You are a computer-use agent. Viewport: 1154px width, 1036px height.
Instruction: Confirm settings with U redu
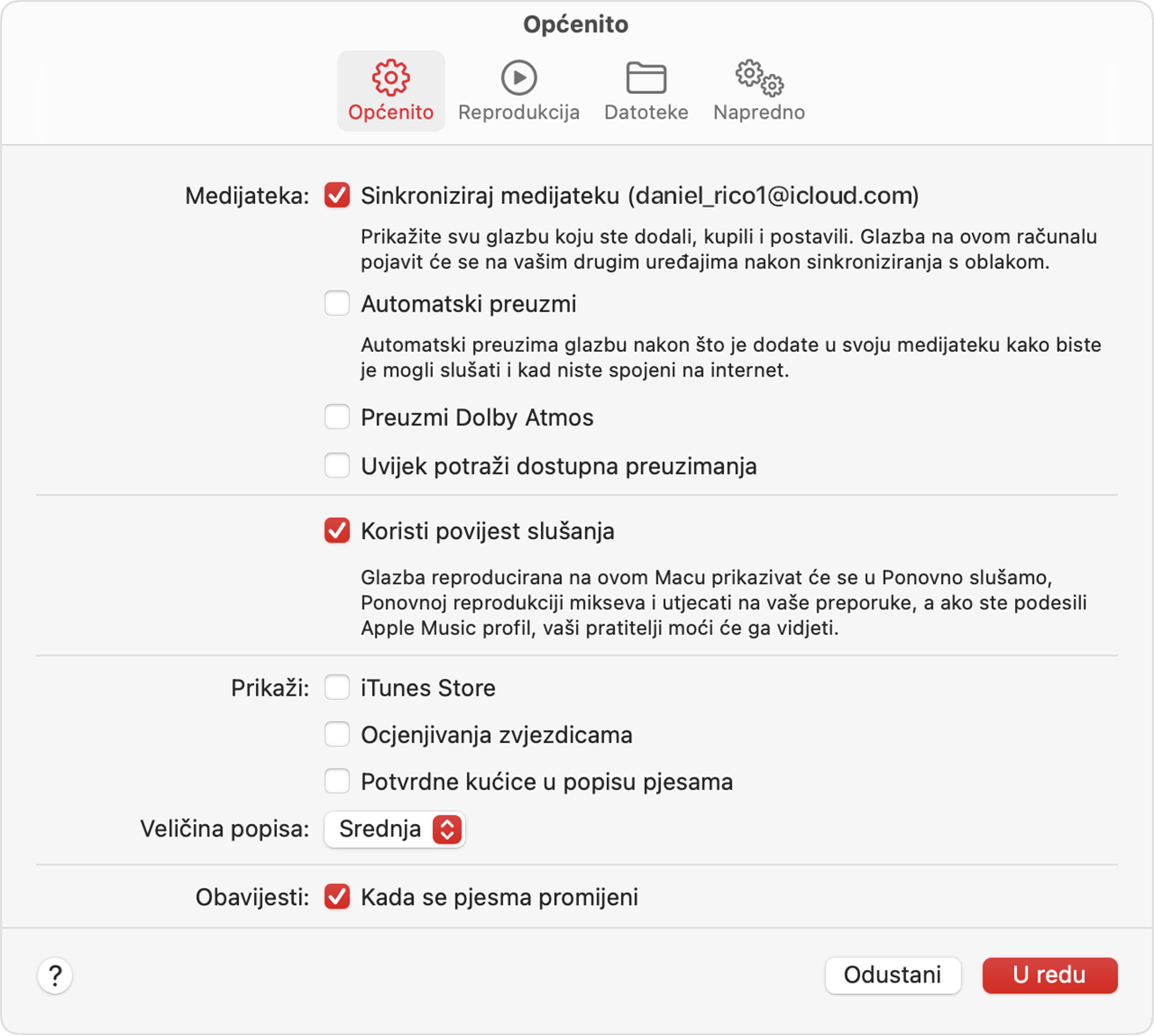[x=1049, y=975]
